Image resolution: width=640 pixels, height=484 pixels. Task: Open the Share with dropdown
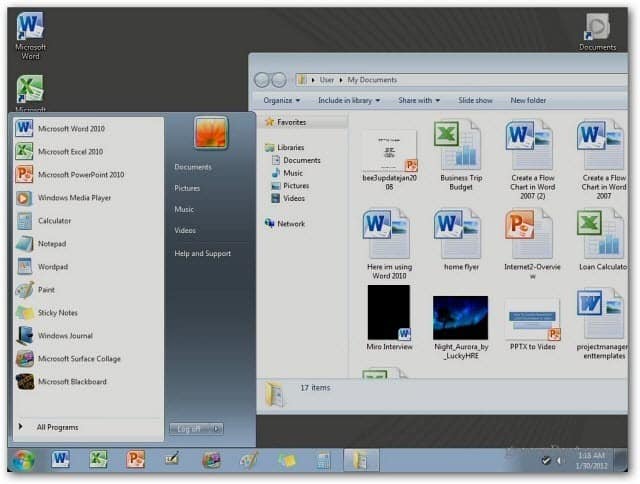[x=419, y=100]
